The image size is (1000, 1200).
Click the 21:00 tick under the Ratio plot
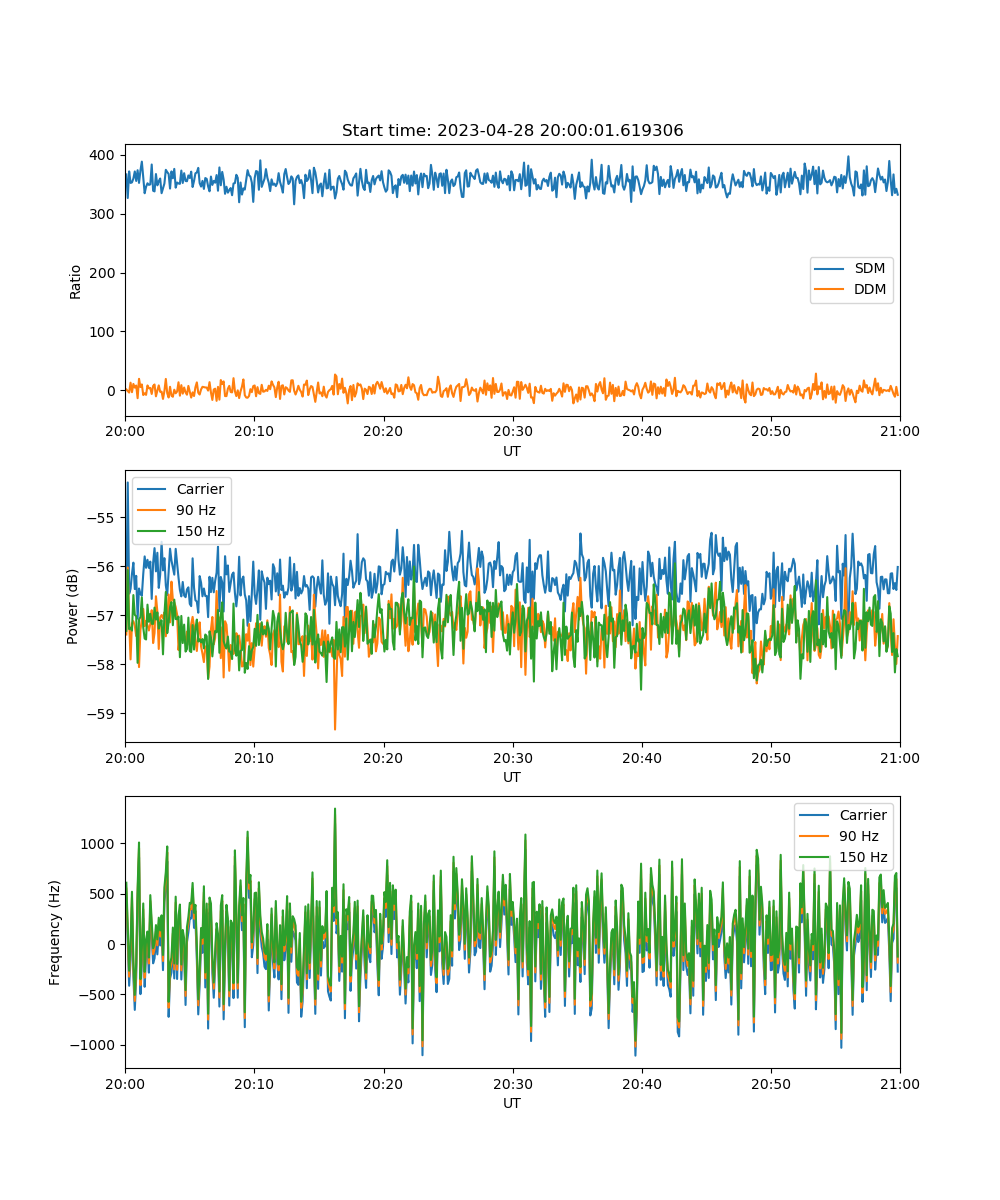pyautogui.click(x=900, y=431)
